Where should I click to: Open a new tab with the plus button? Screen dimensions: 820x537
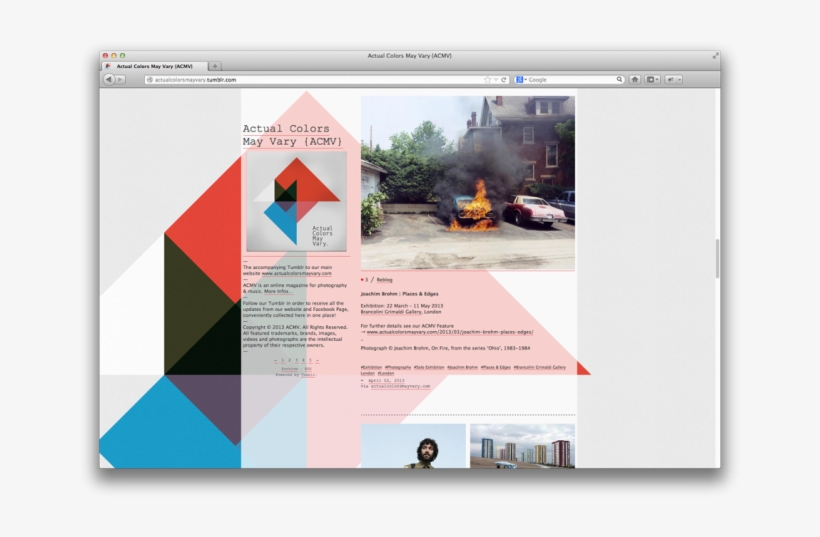[215, 66]
